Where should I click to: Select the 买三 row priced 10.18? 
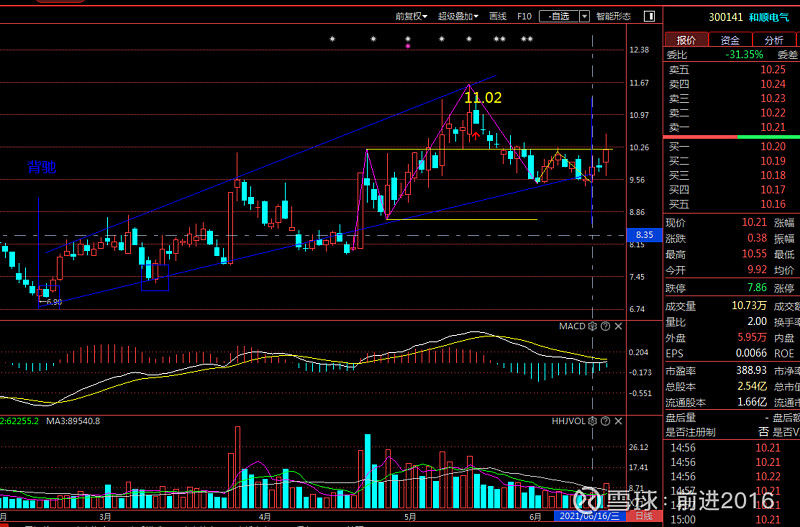[x=732, y=175]
